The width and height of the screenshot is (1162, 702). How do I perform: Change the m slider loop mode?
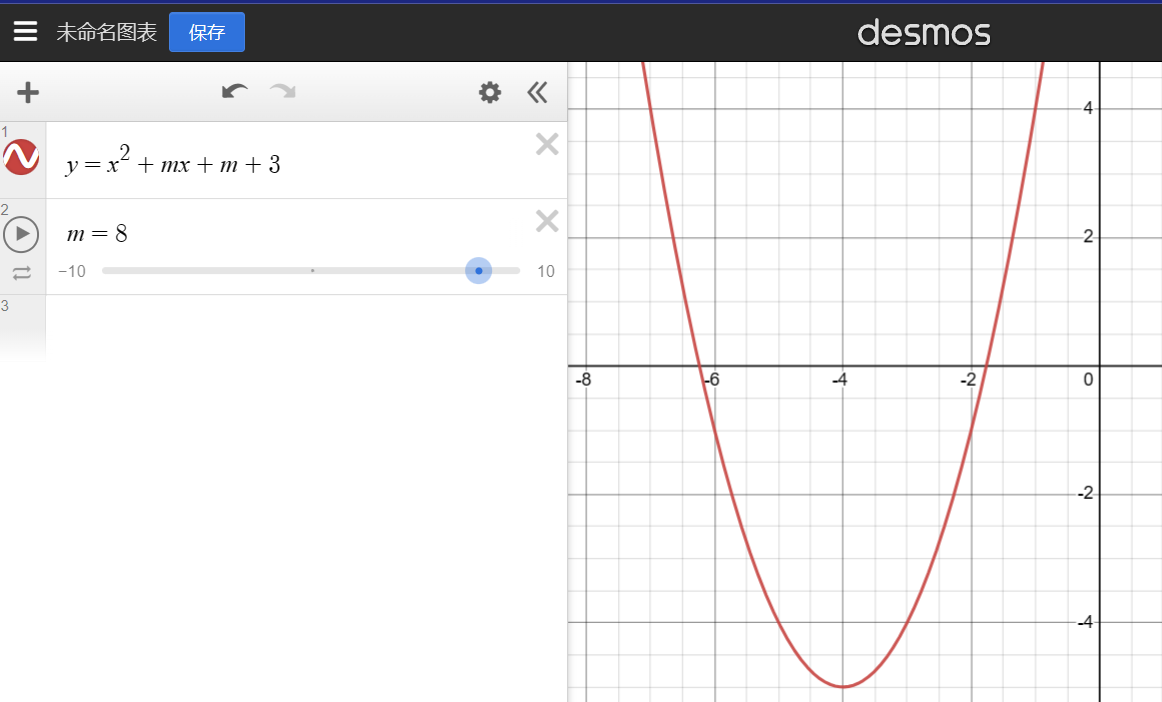[x=21, y=274]
